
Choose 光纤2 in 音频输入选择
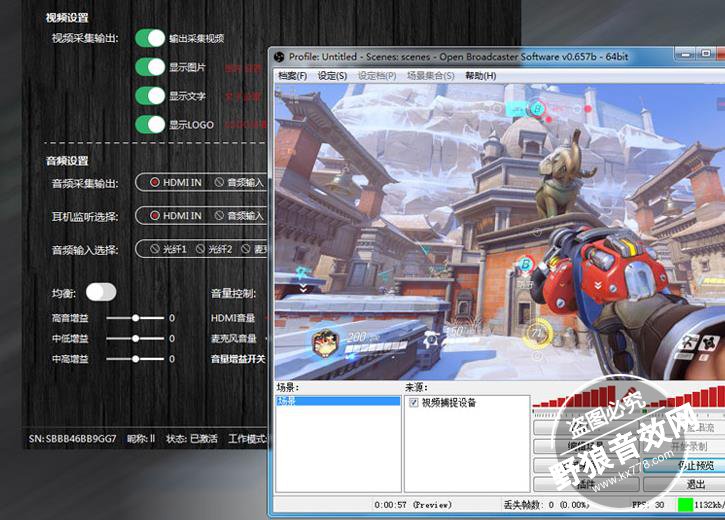pos(214,249)
